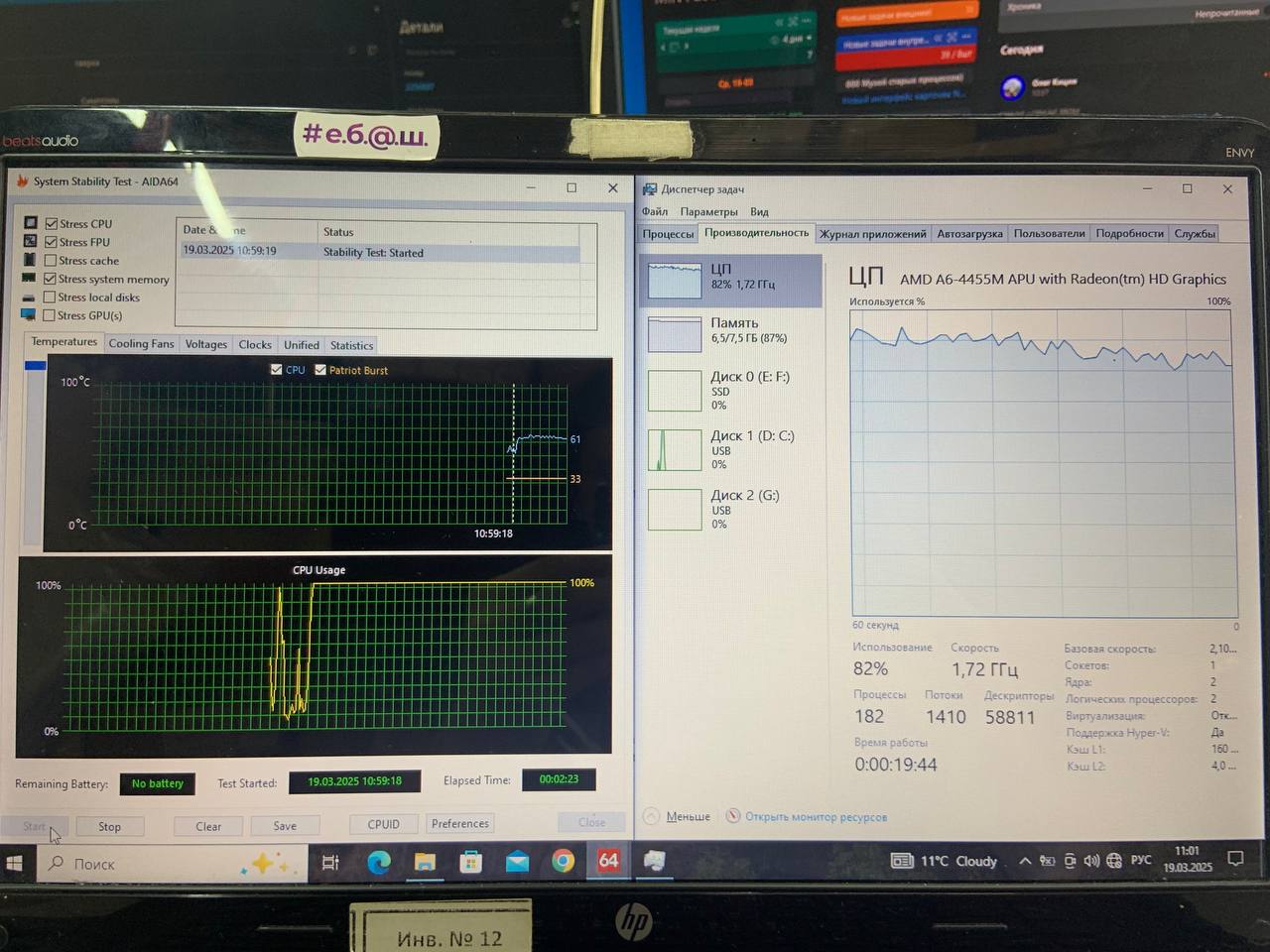Open the resource monitor link

coord(816,817)
